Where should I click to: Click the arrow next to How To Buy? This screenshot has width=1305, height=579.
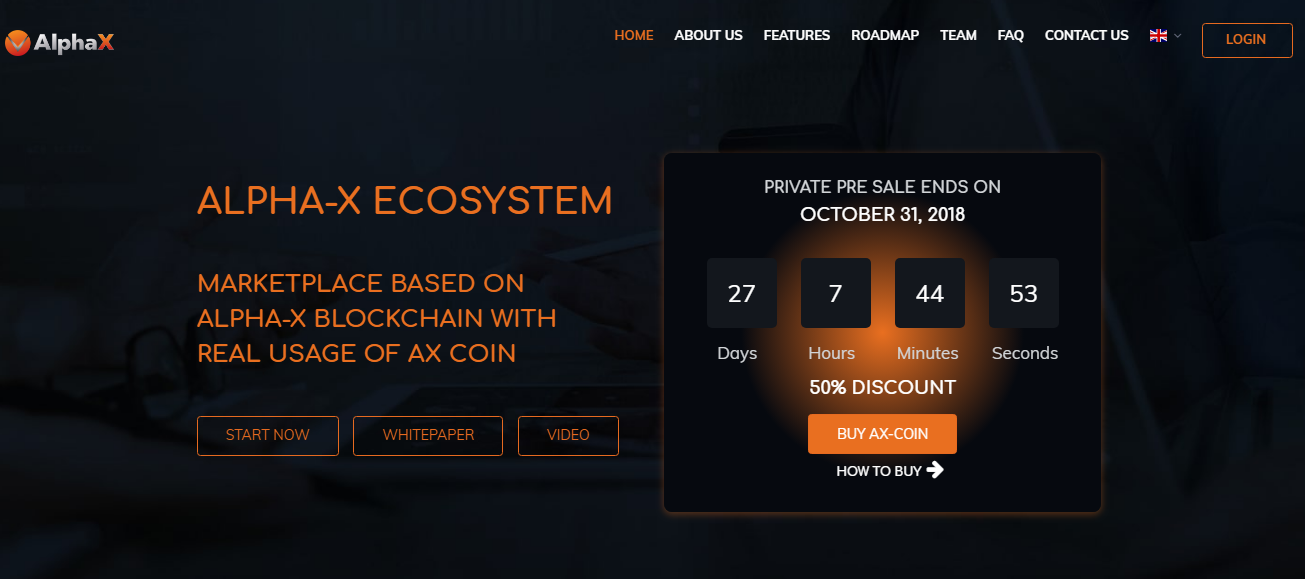tap(935, 469)
